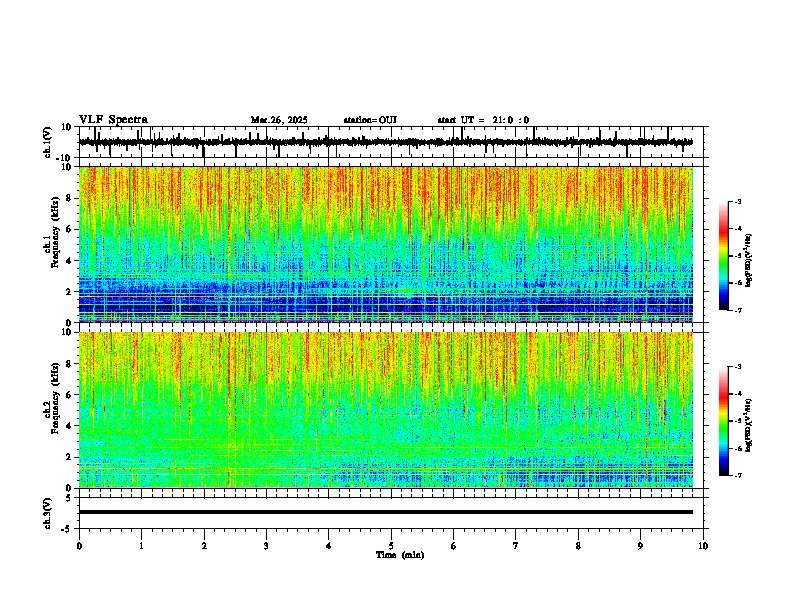Click the ch.1 "Frequency (kHz)" axis label
Viewport: 792px width, 612px height.
coord(56,232)
